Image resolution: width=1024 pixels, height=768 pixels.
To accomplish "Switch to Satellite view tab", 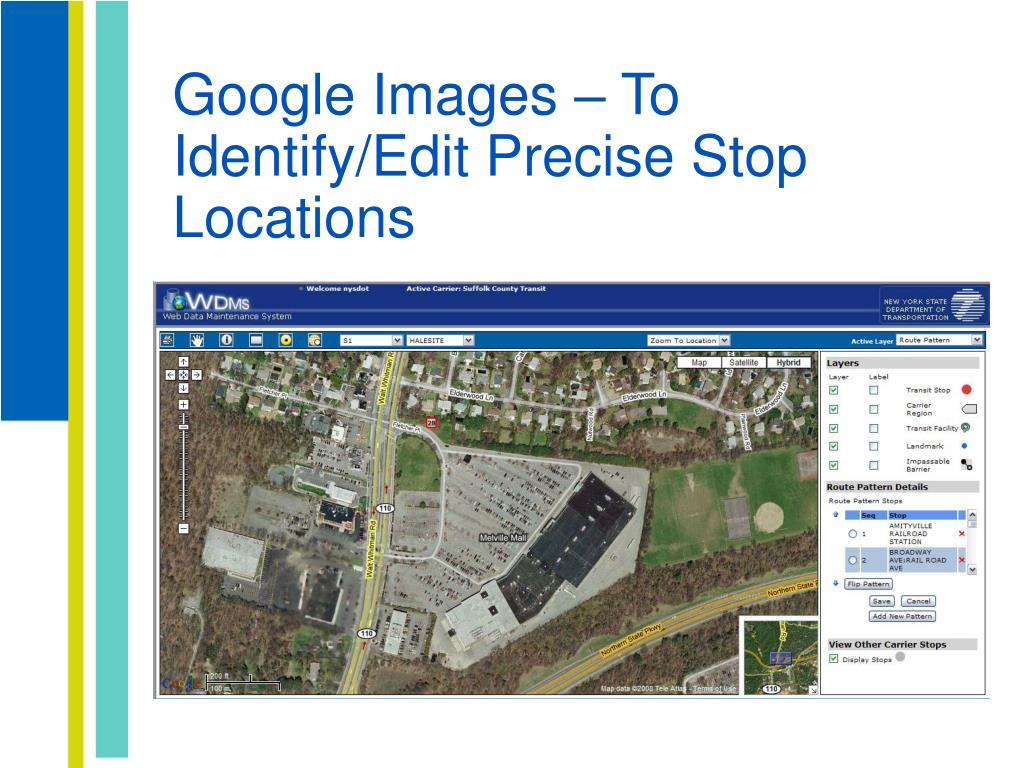I will 743,362.
